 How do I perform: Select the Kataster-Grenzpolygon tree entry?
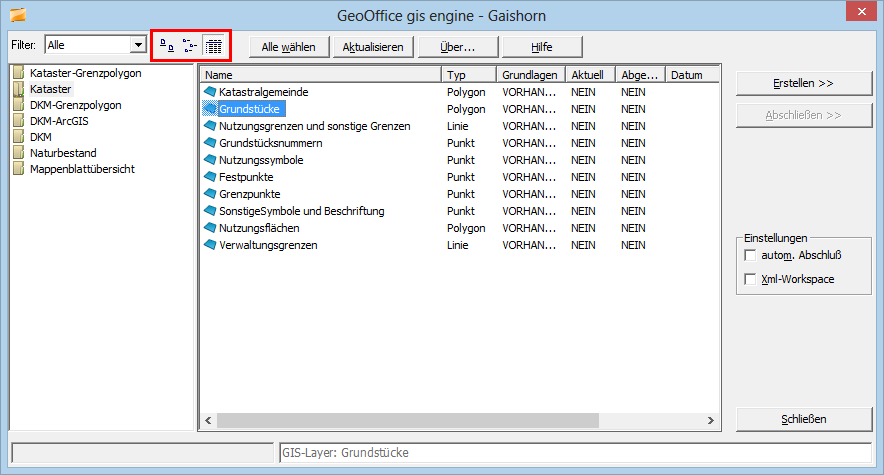[x=86, y=73]
